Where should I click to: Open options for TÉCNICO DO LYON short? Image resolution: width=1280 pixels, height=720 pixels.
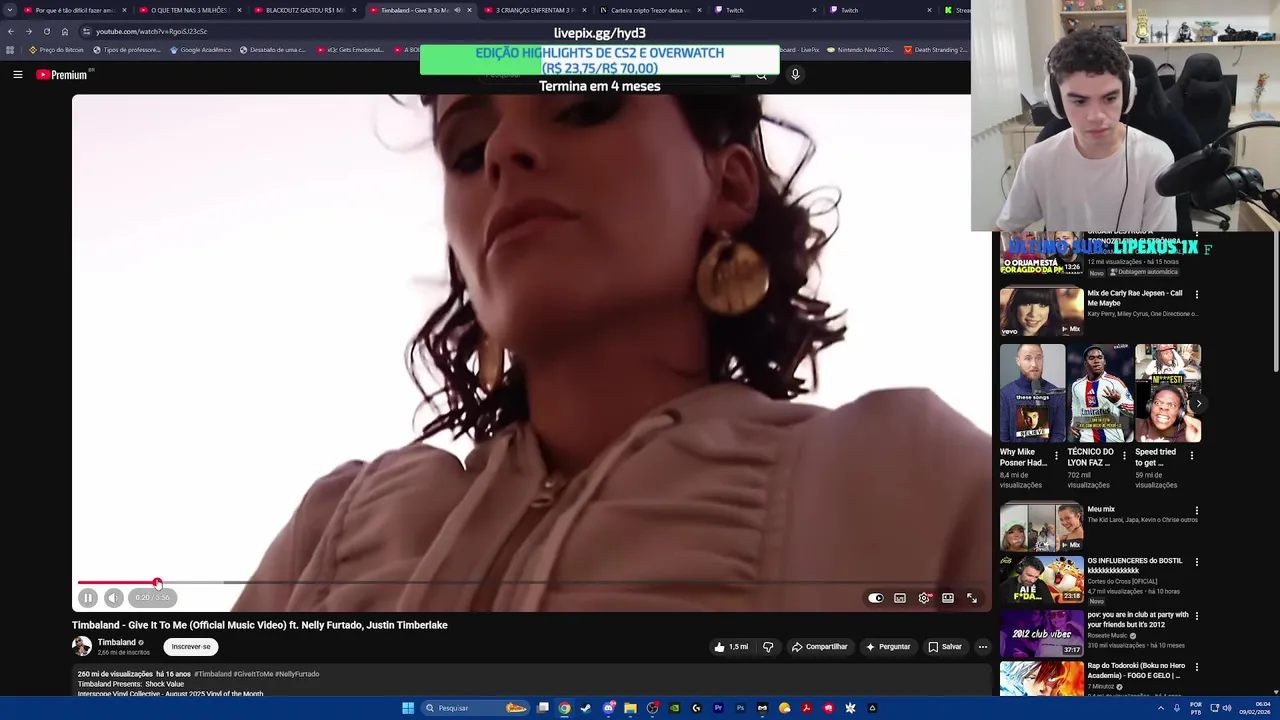(1124, 456)
